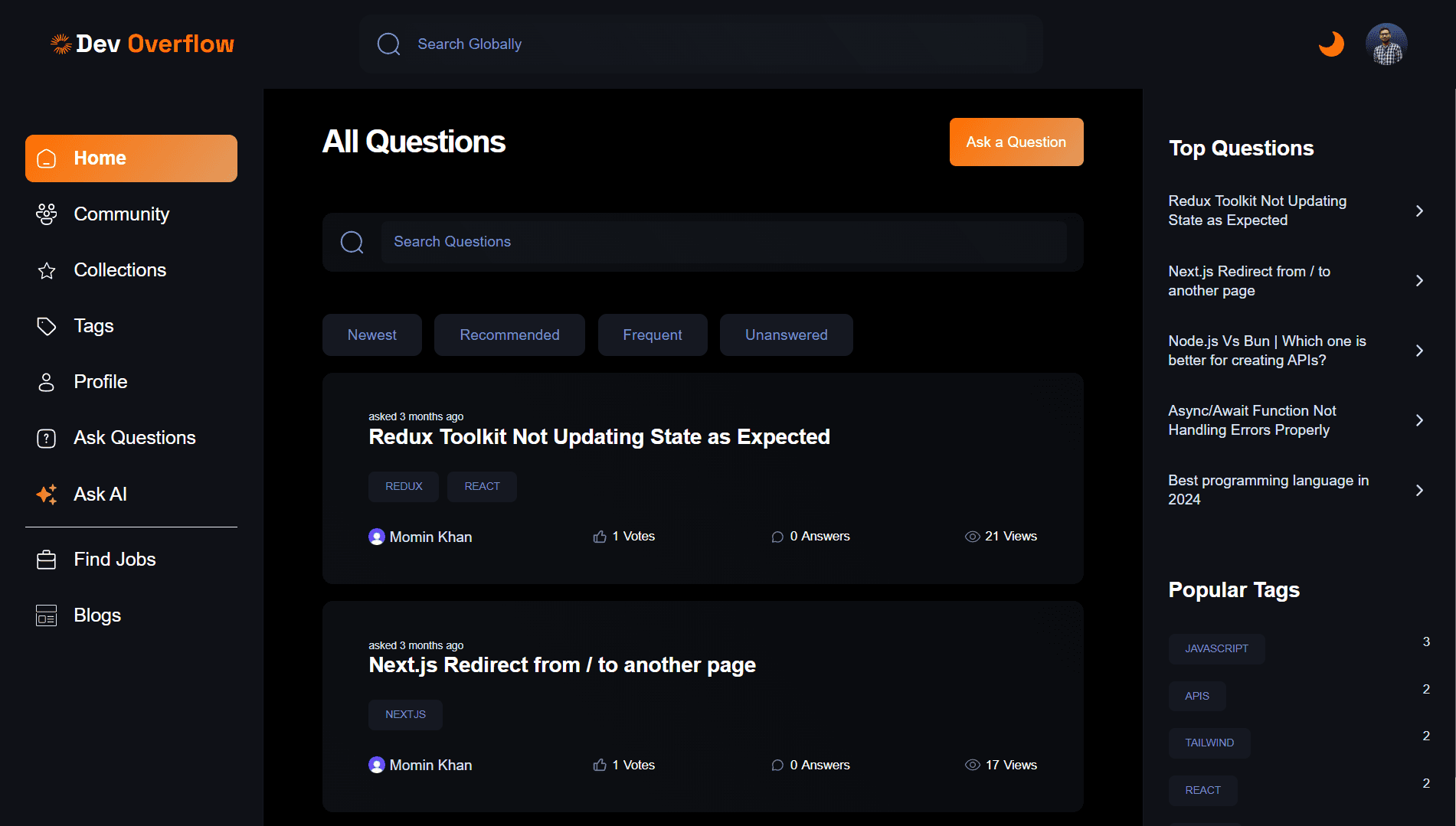Expand the Node.js Vs Bun chevron
Screen dimensions: 1456x826
coord(1419,351)
